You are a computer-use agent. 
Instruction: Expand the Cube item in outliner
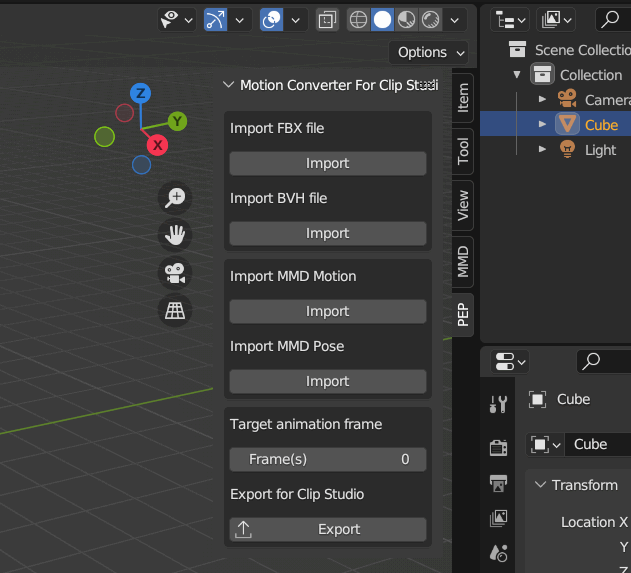coord(542,124)
